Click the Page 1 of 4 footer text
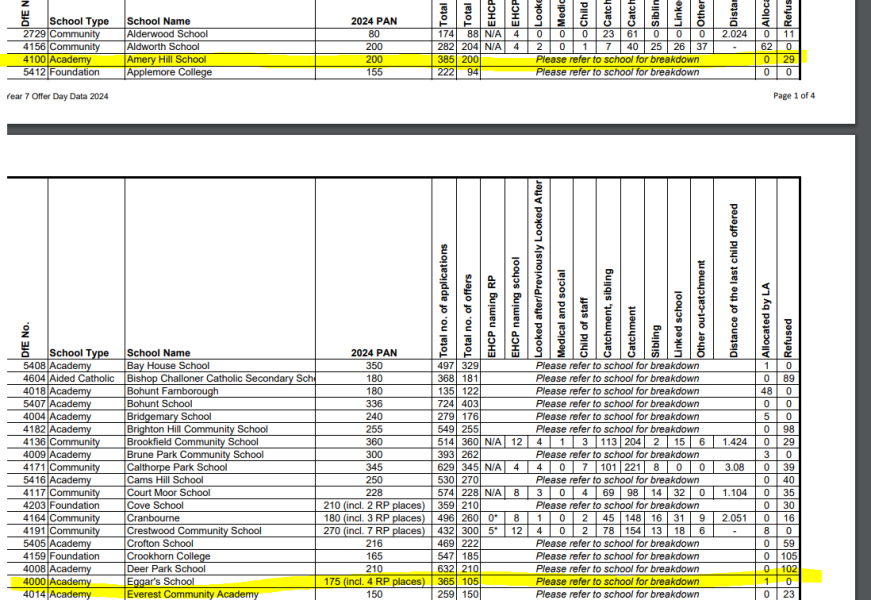Screen dimensions: 871x600 [x=794, y=96]
